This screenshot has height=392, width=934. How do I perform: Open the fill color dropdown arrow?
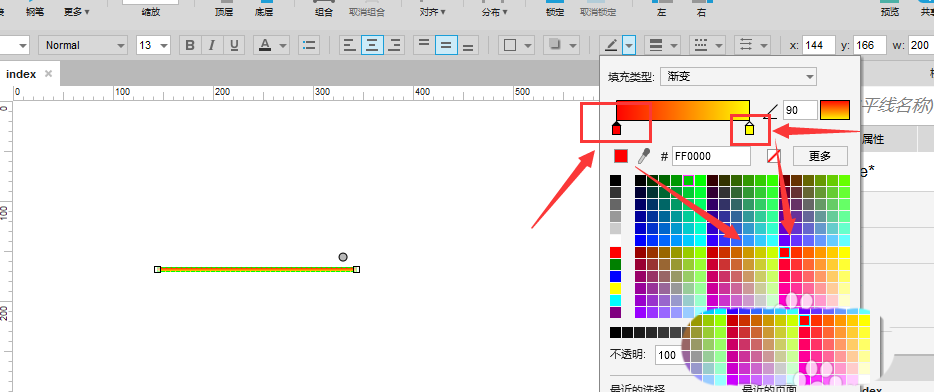coord(528,45)
